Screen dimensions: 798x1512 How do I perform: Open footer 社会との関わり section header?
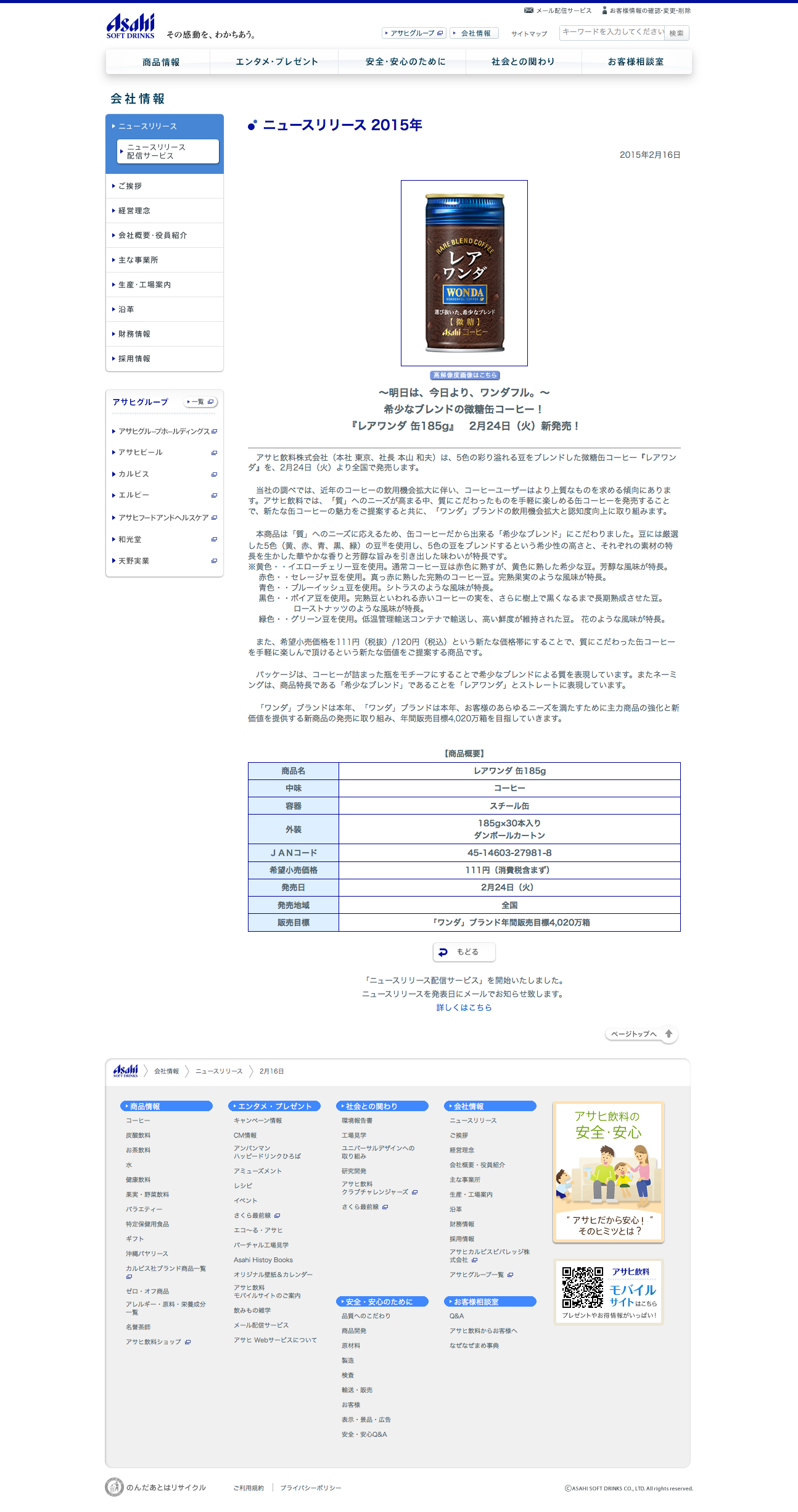(382, 1106)
